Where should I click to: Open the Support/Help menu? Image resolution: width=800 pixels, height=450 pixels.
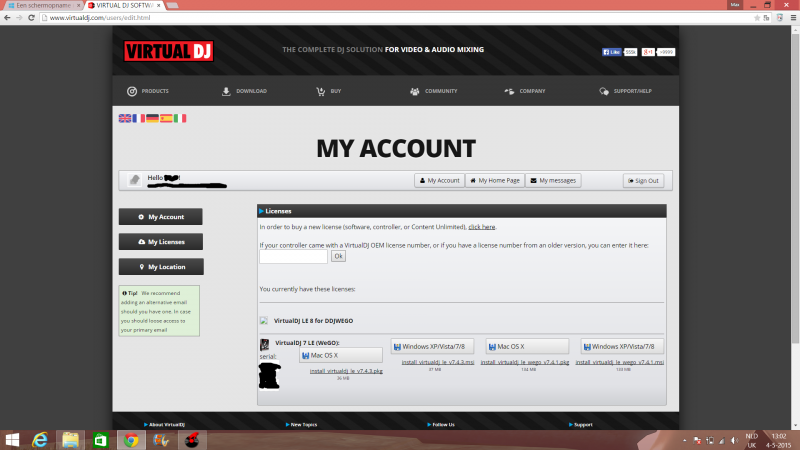pos(624,91)
